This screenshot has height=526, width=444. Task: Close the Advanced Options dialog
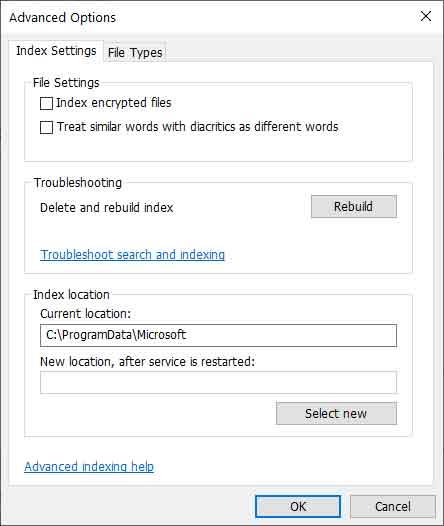(x=426, y=16)
